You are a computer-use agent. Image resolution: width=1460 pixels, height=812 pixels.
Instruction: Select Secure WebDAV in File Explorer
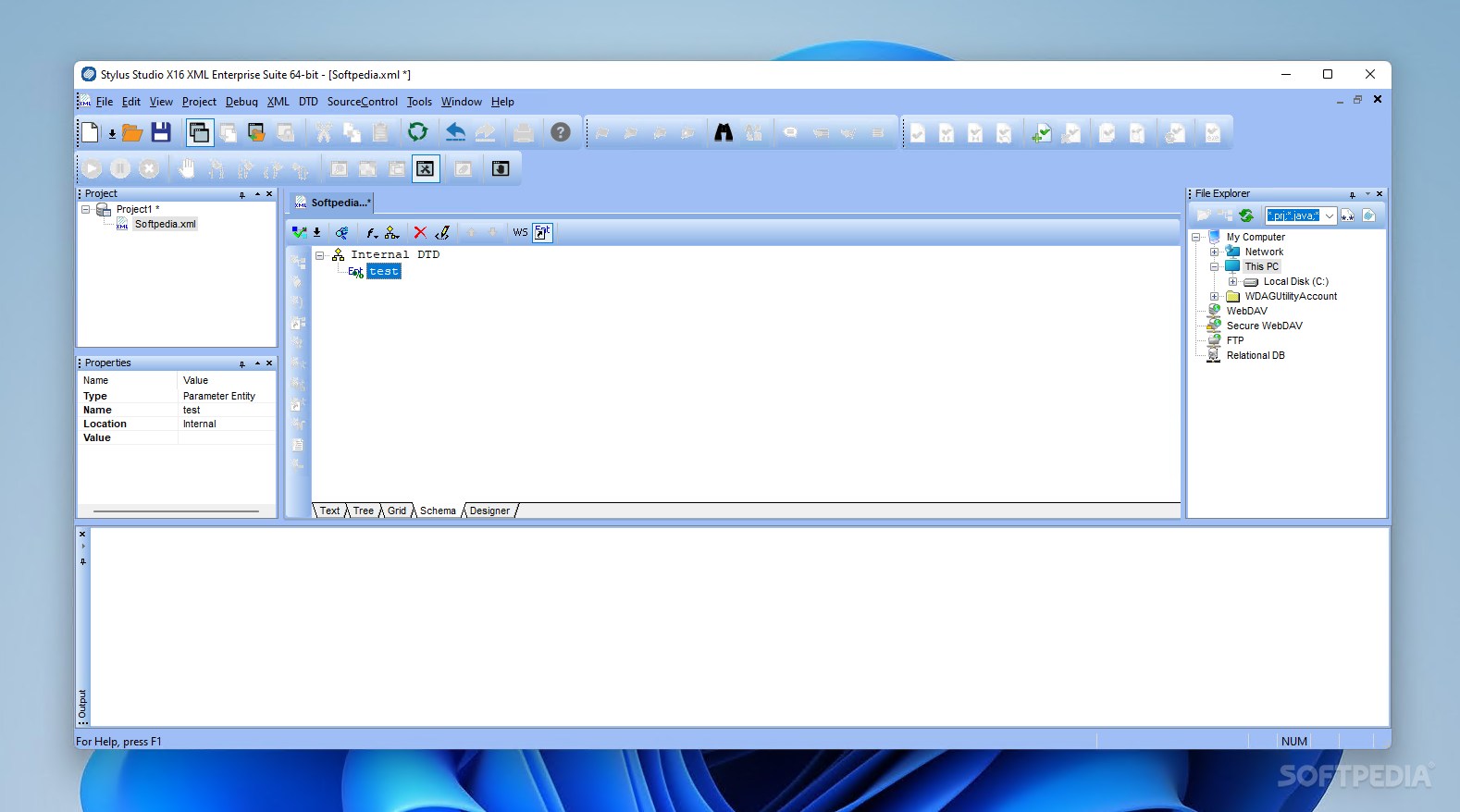(x=1264, y=326)
